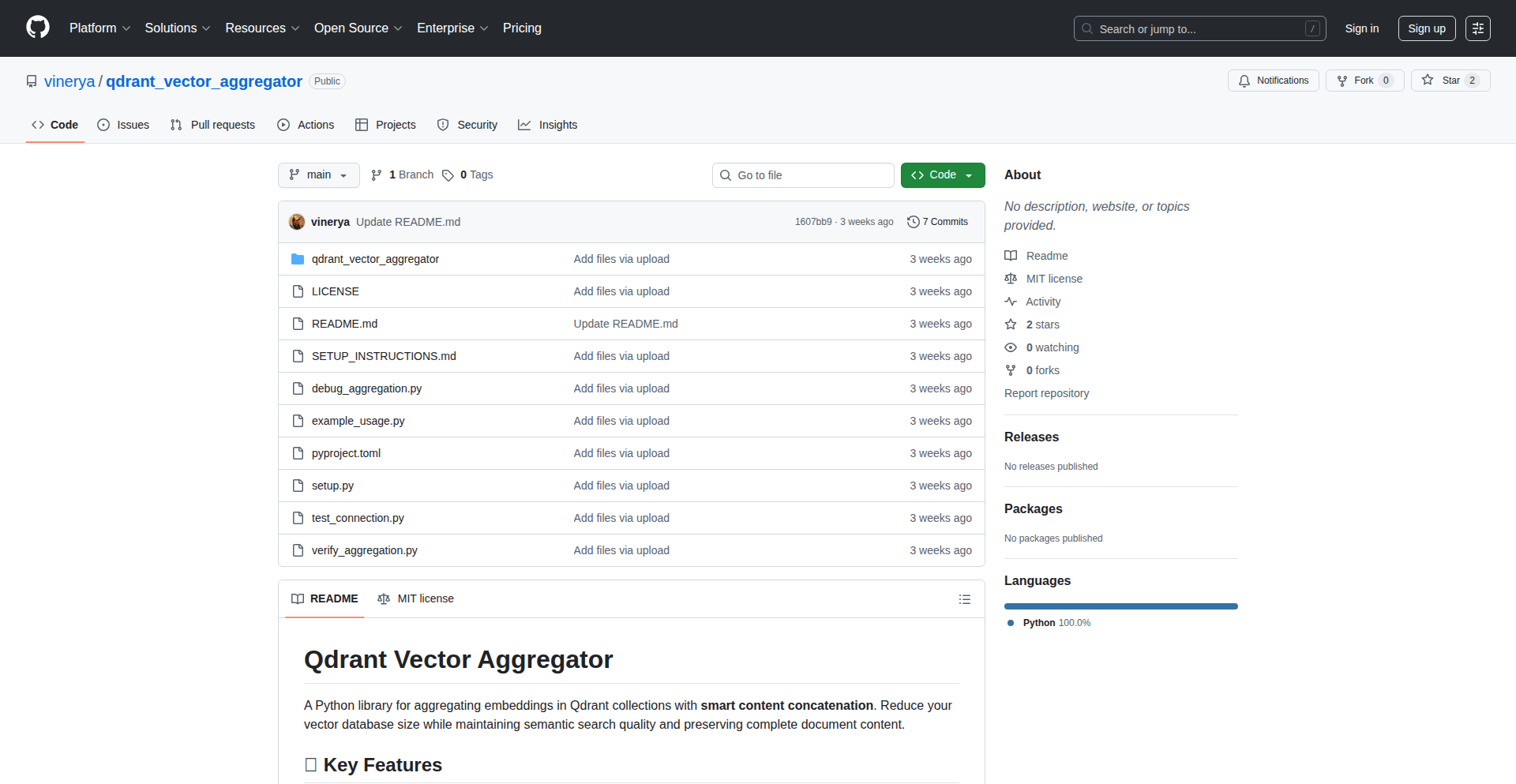
Task: Open the GitHub home via the logo icon
Action: (x=36, y=28)
